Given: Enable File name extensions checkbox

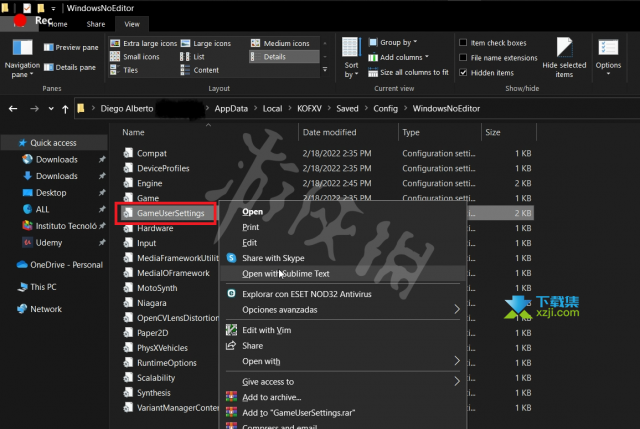Looking at the screenshot, I should [498, 58].
